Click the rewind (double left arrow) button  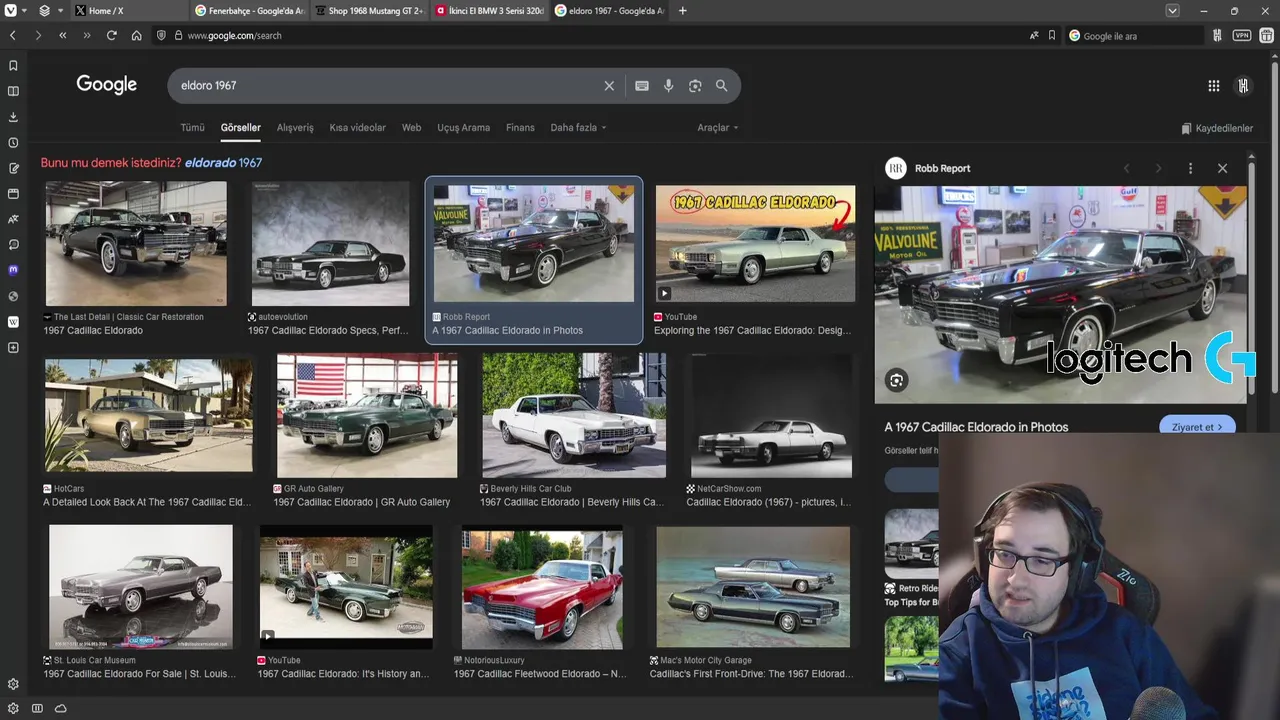(x=62, y=35)
